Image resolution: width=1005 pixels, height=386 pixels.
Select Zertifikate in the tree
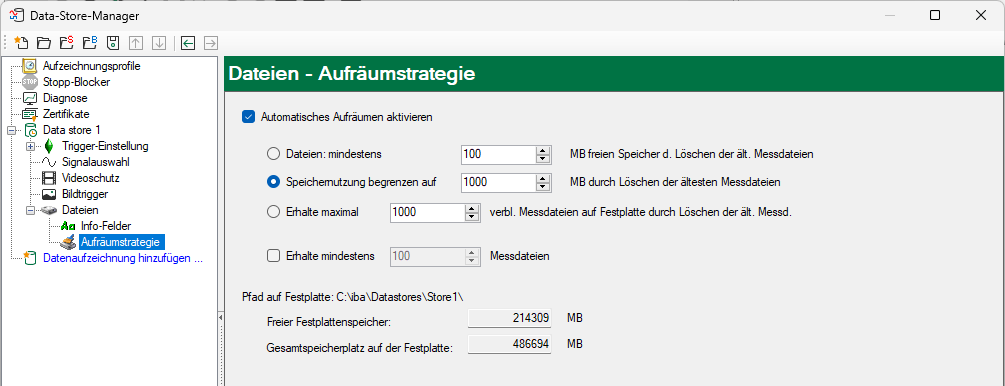point(66,114)
